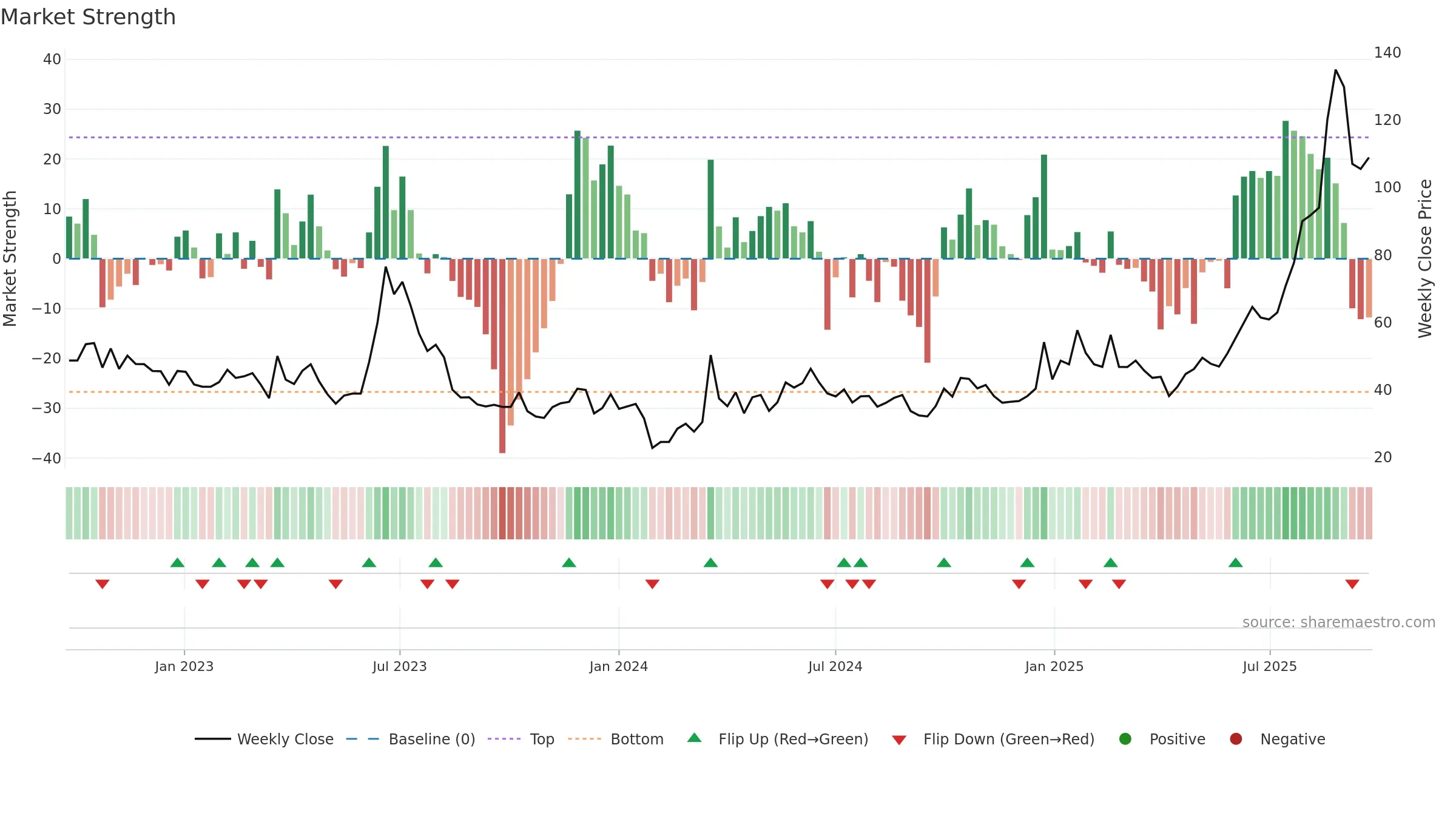The image size is (1456, 819).
Task: Click the red flip-down marker after Jan 2024
Action: [652, 584]
